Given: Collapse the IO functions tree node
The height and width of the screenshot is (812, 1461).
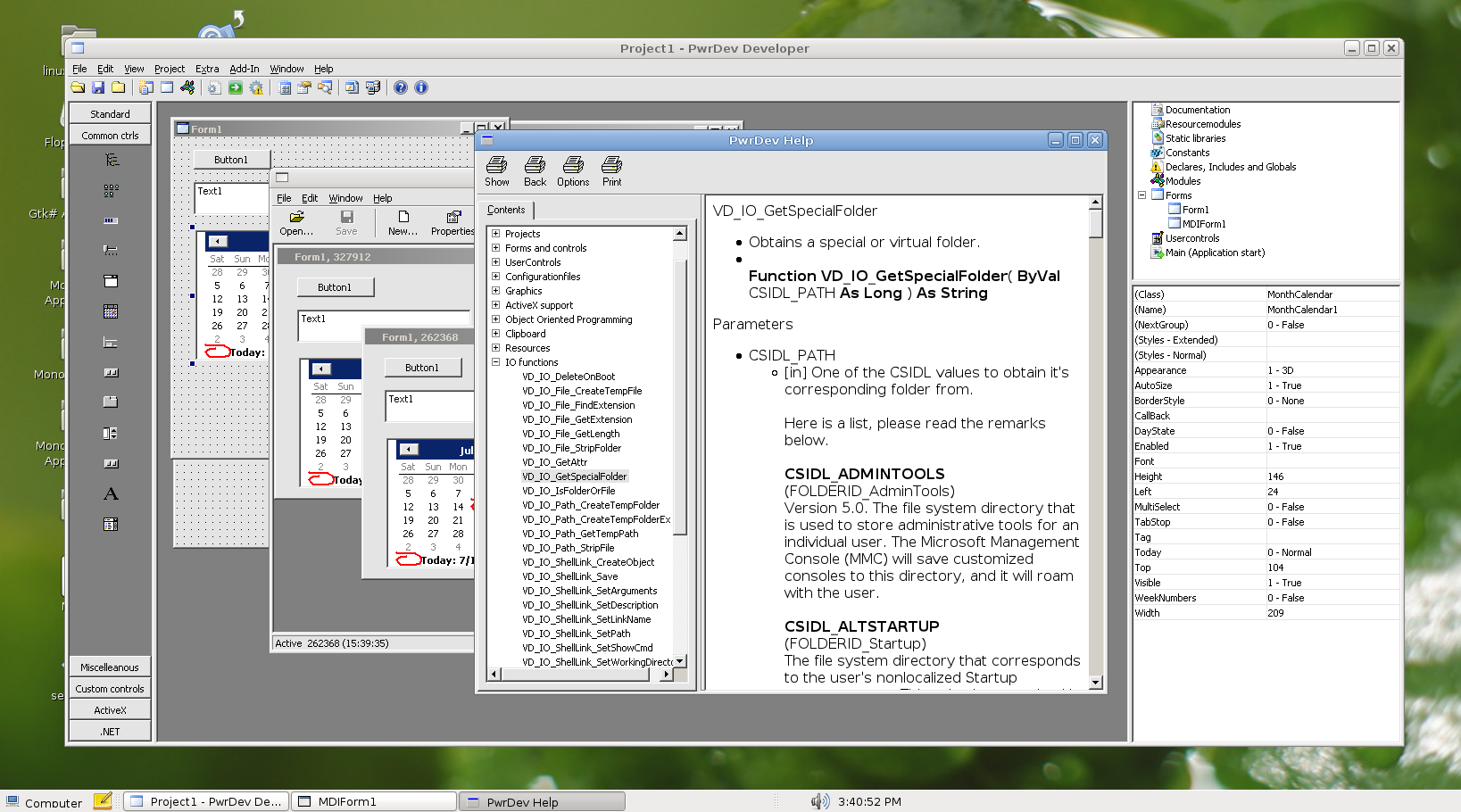Looking at the screenshot, I should point(495,362).
